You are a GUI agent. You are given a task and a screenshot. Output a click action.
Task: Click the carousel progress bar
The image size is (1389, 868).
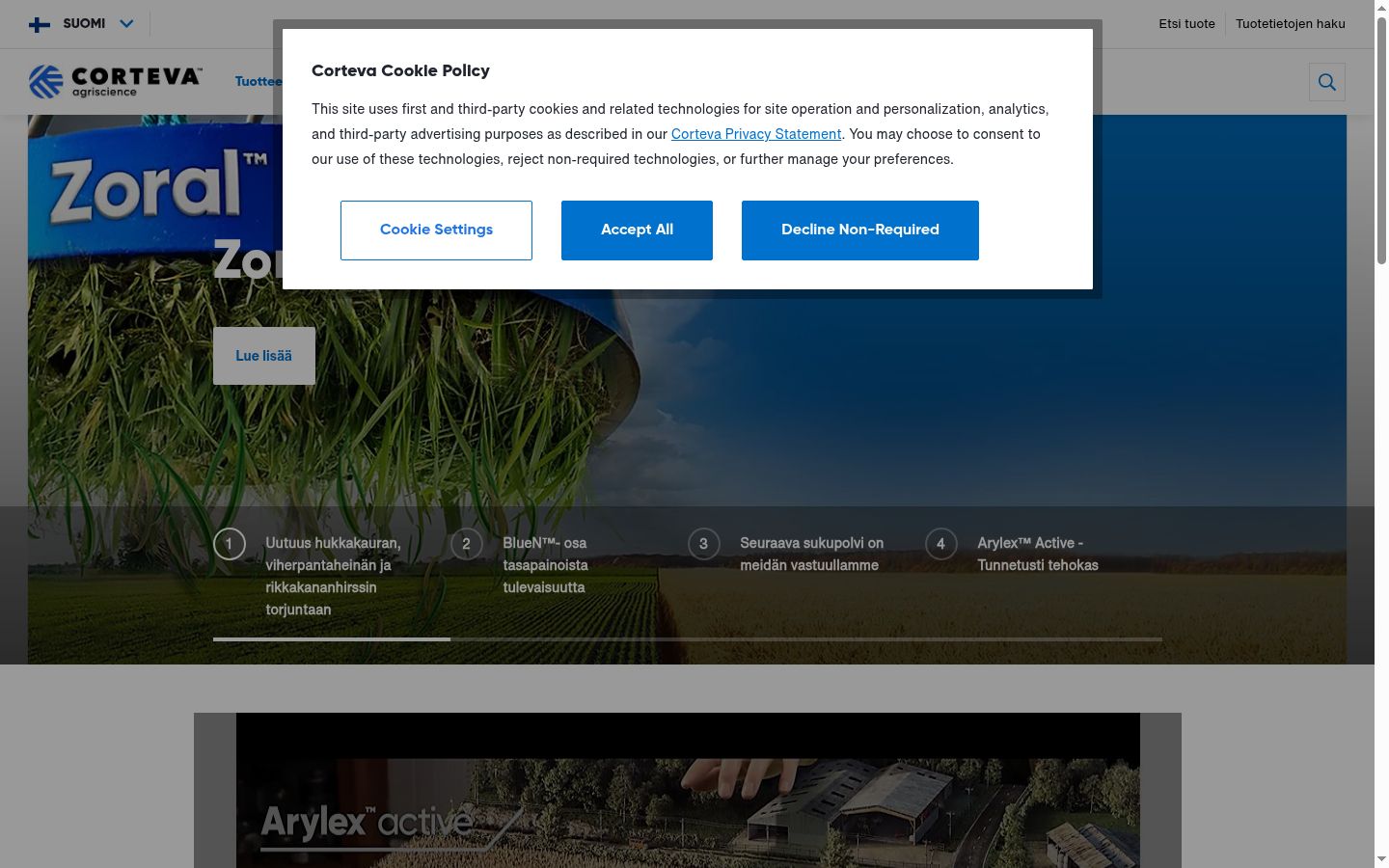click(x=687, y=638)
